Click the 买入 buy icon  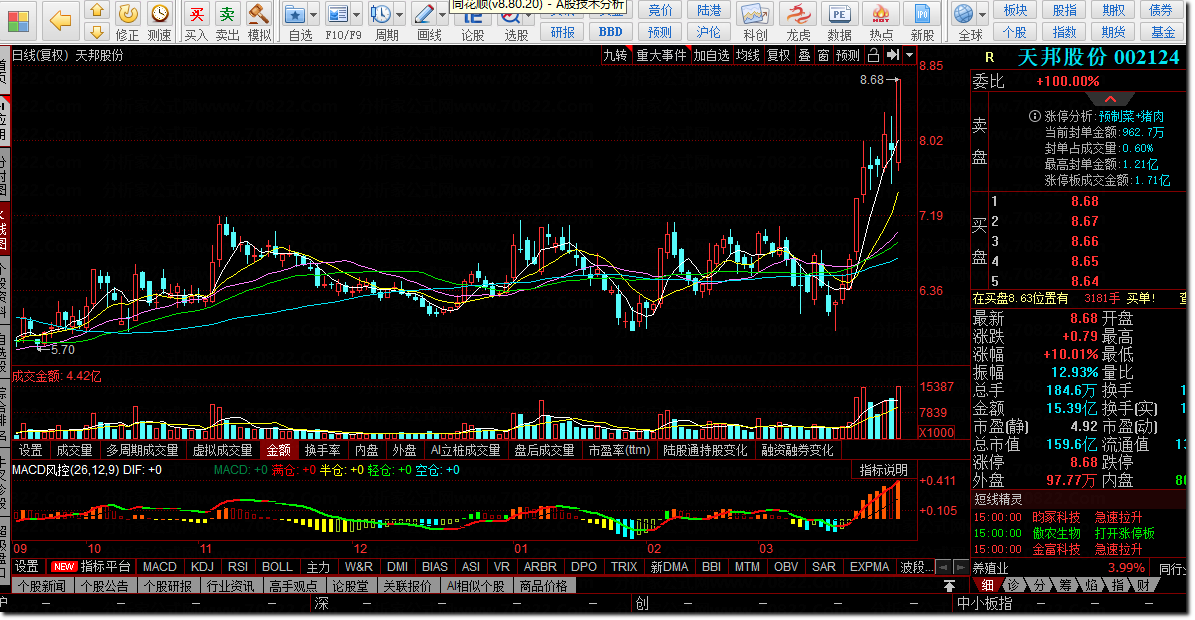click(196, 14)
